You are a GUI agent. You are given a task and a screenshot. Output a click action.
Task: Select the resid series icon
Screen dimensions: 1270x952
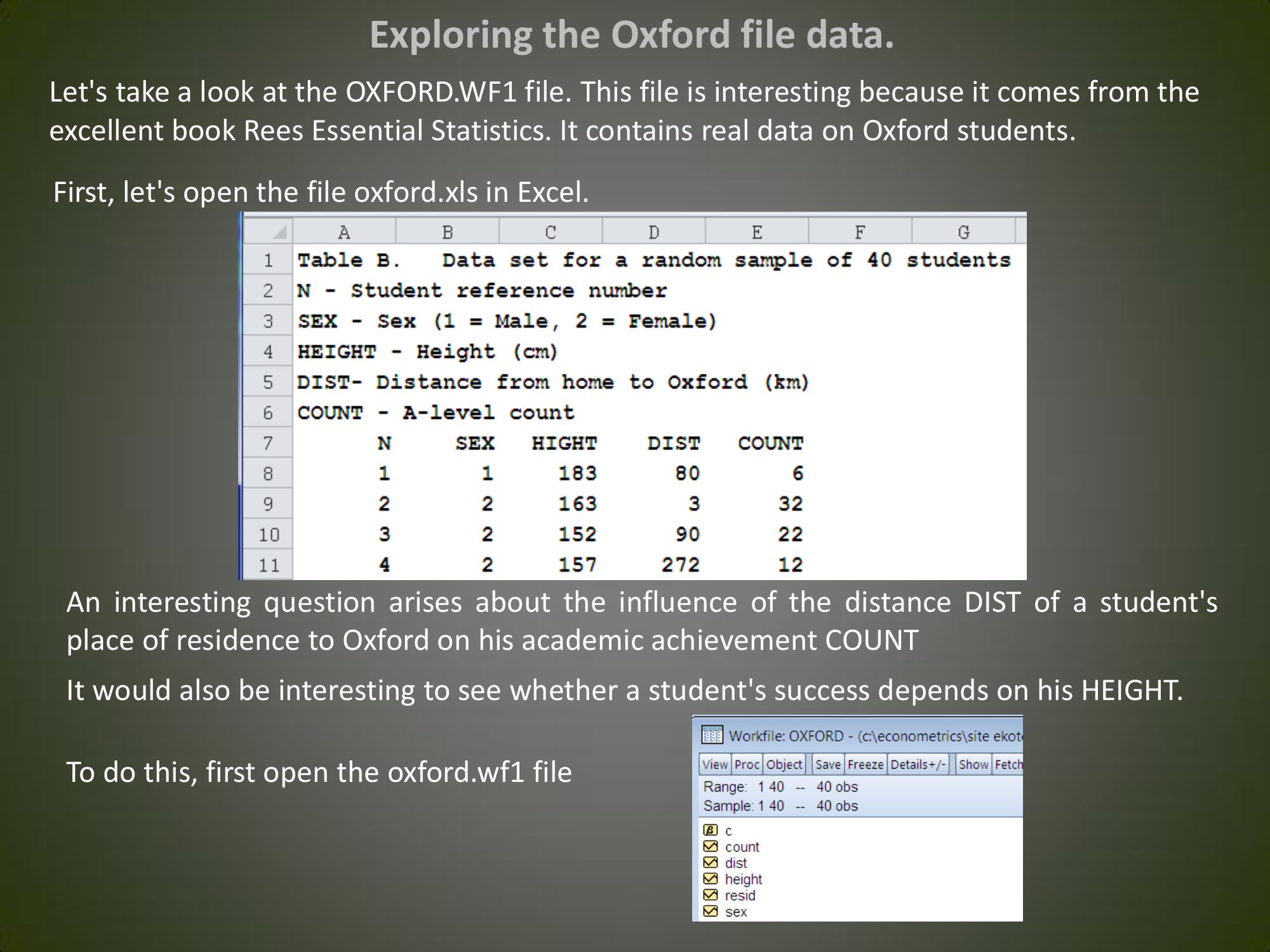pos(711,896)
